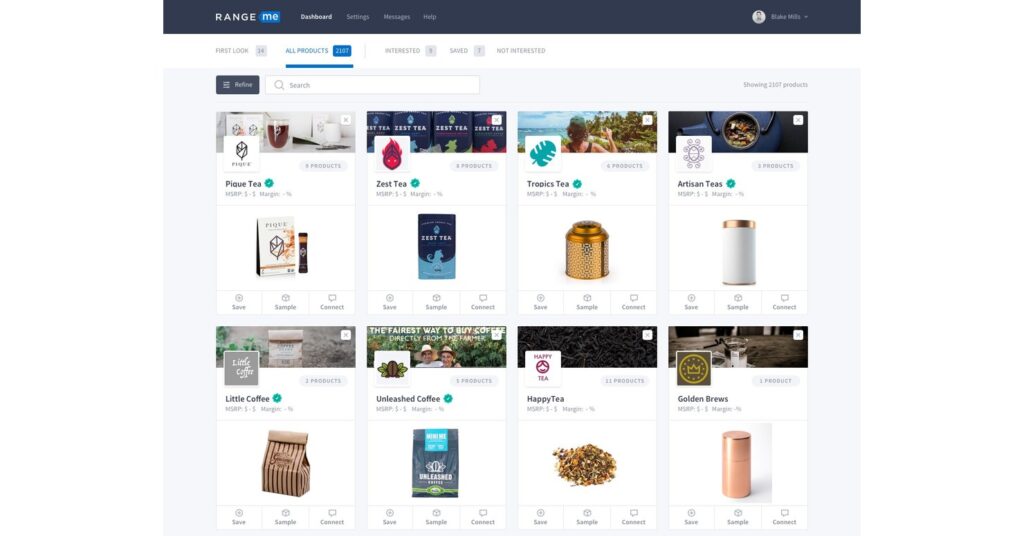This screenshot has height=536, width=1024.
Task: Click the Golden Brews crown logo
Action: coord(694,369)
